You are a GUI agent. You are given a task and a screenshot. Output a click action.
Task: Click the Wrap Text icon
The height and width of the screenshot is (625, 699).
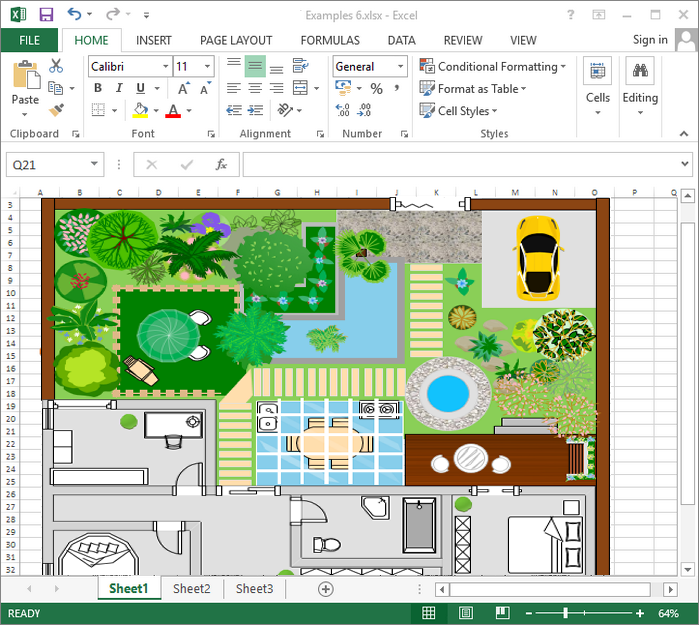pyautogui.click(x=300, y=66)
